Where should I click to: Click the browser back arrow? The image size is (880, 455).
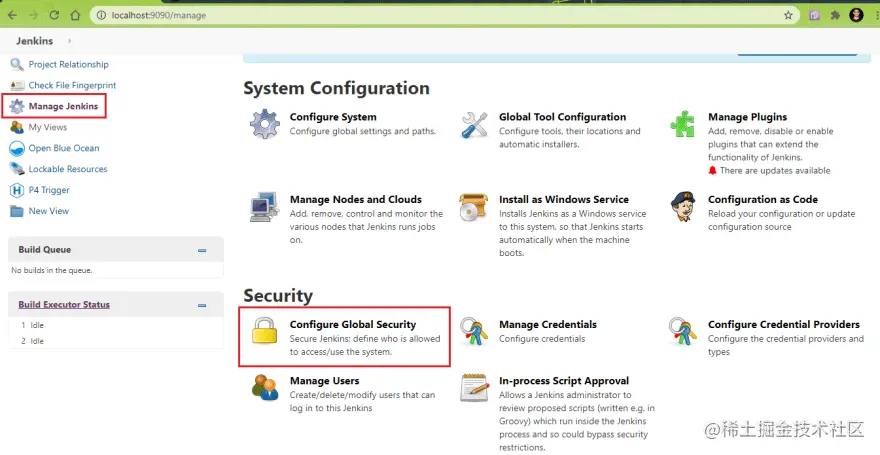pos(12,15)
